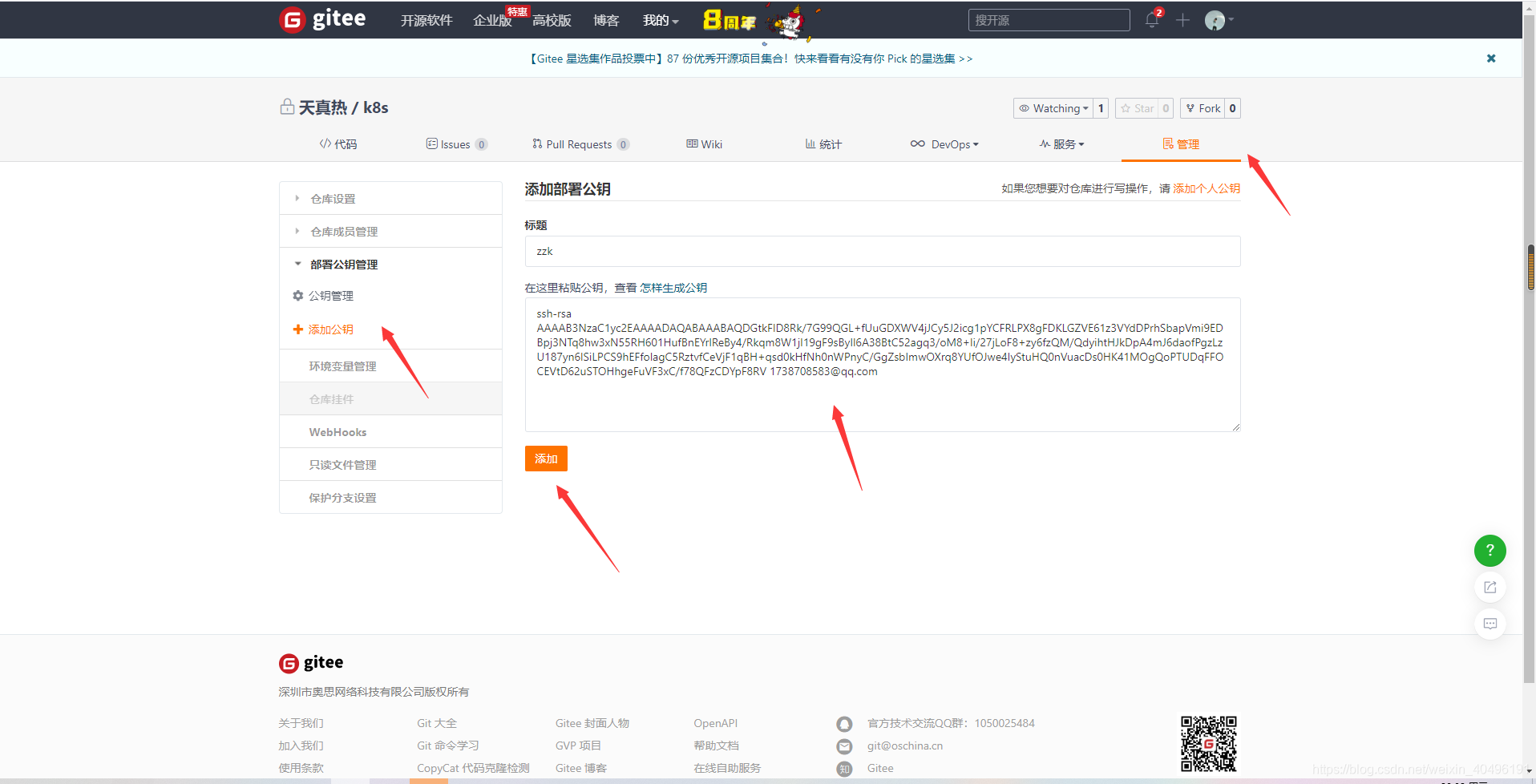Expand 仓库设置 in the sidebar
This screenshot has height=784, width=1536.
pyautogui.click(x=390, y=199)
